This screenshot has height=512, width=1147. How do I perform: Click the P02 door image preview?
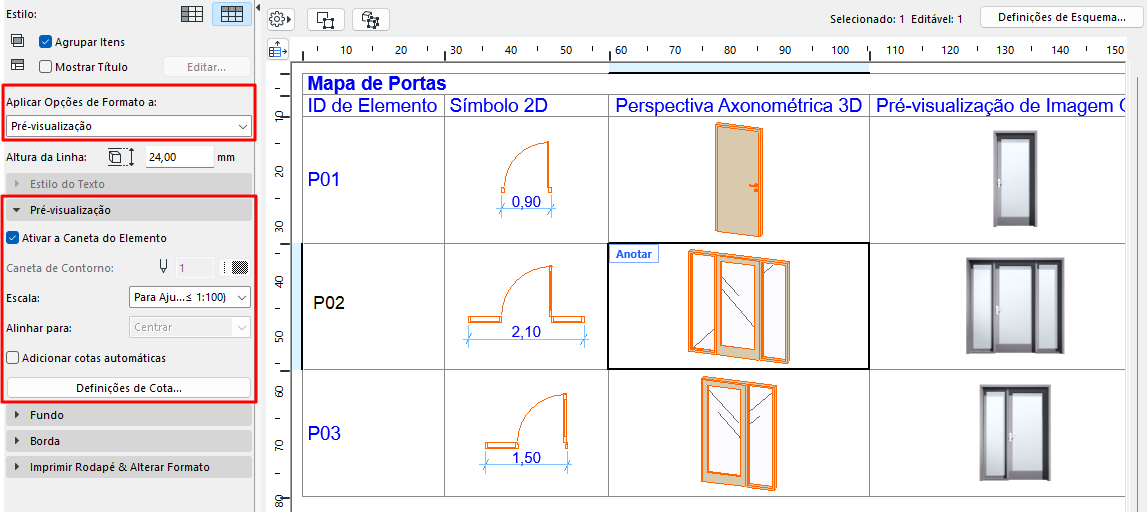coord(1015,306)
